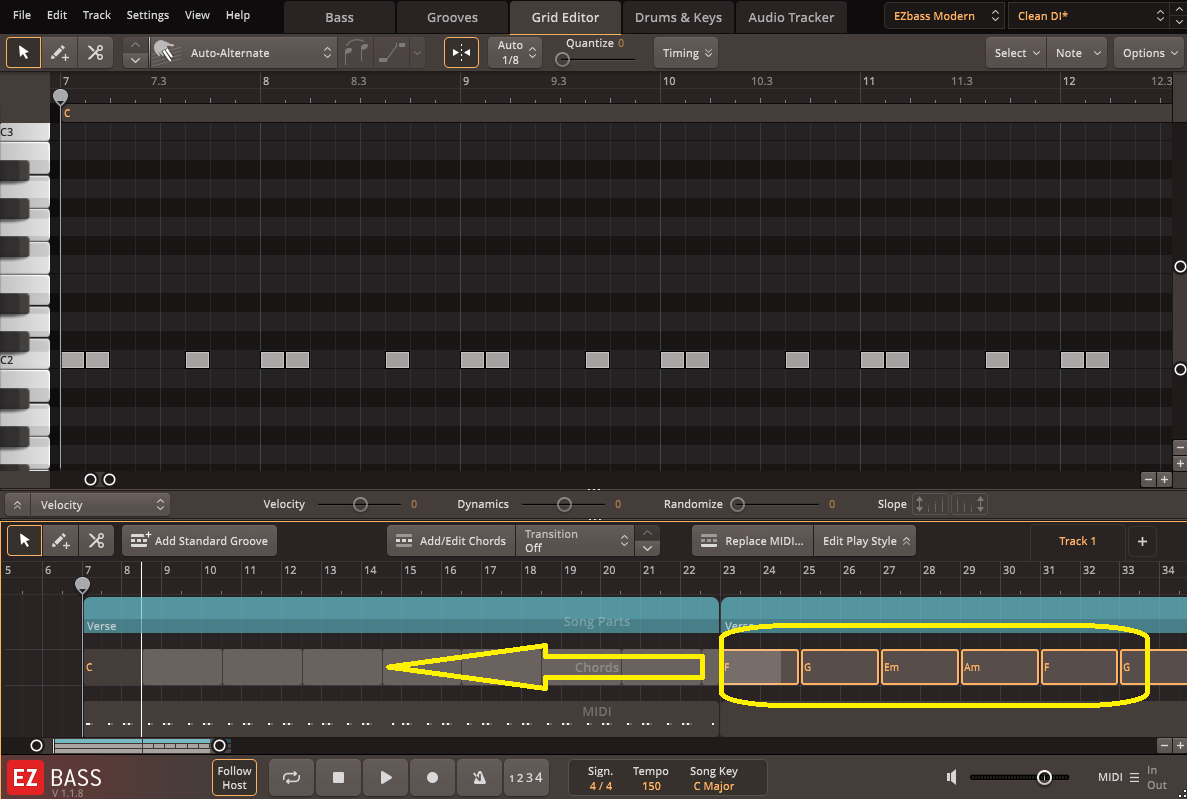Expand the Timing options
This screenshot has width=1187, height=799.
tap(686, 53)
